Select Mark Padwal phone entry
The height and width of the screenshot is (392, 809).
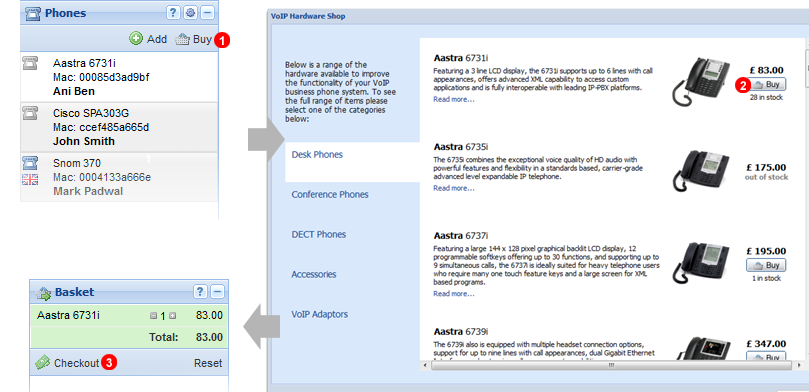tap(119, 177)
